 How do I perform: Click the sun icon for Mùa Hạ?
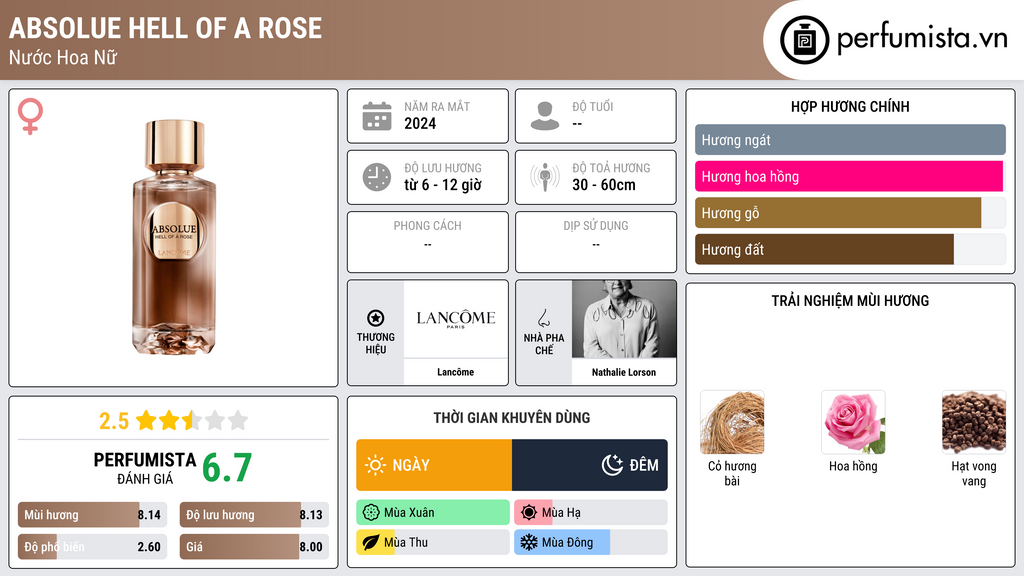coord(529,513)
